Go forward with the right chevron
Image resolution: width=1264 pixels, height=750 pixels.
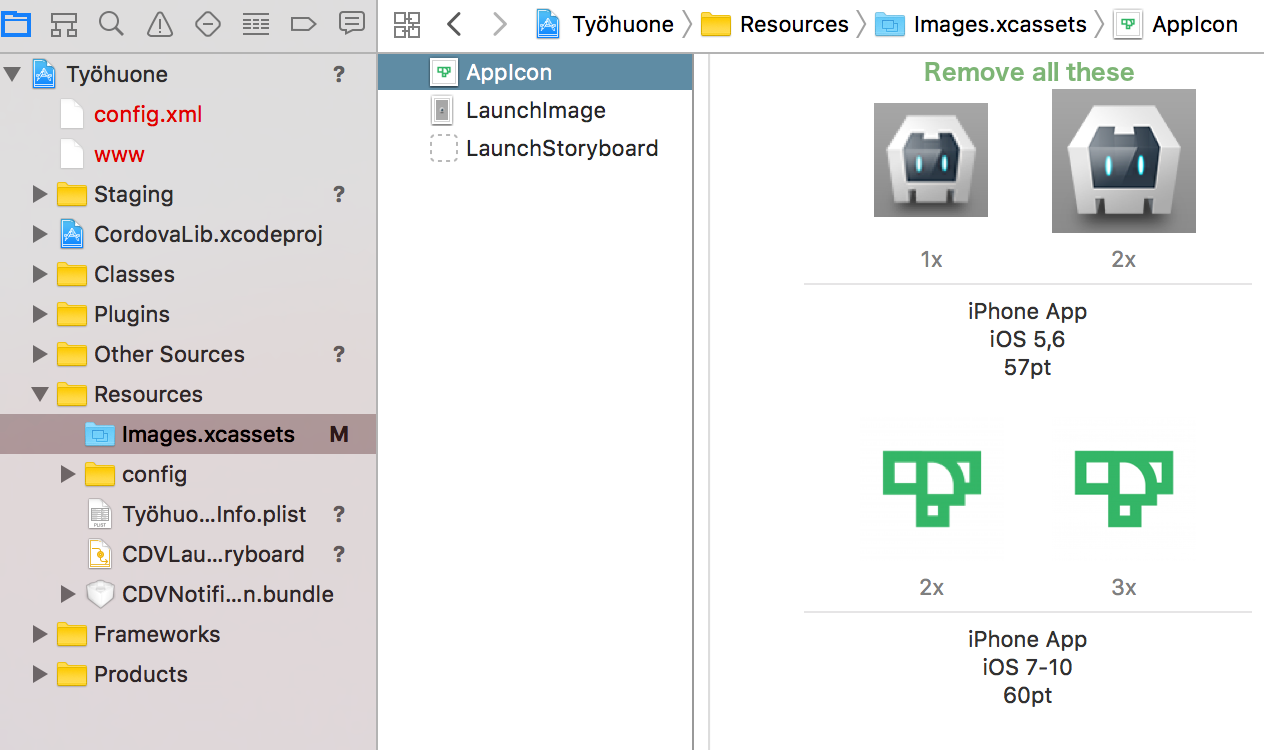tap(500, 24)
